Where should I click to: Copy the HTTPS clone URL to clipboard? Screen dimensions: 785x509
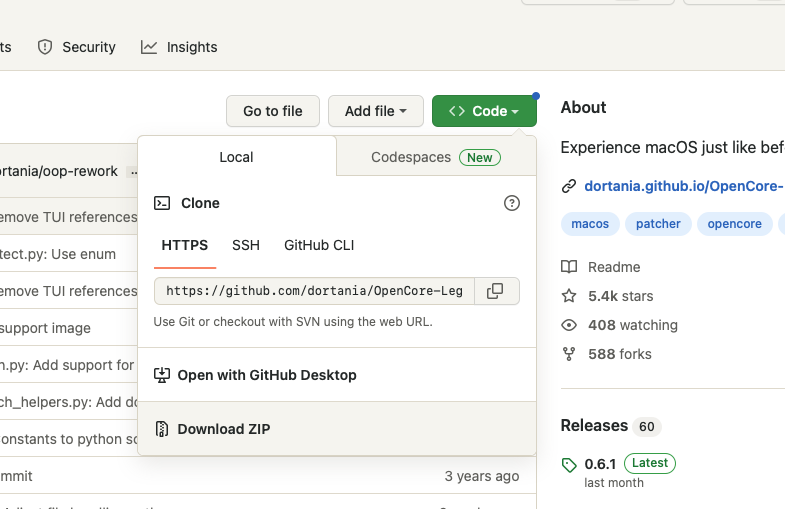495,291
